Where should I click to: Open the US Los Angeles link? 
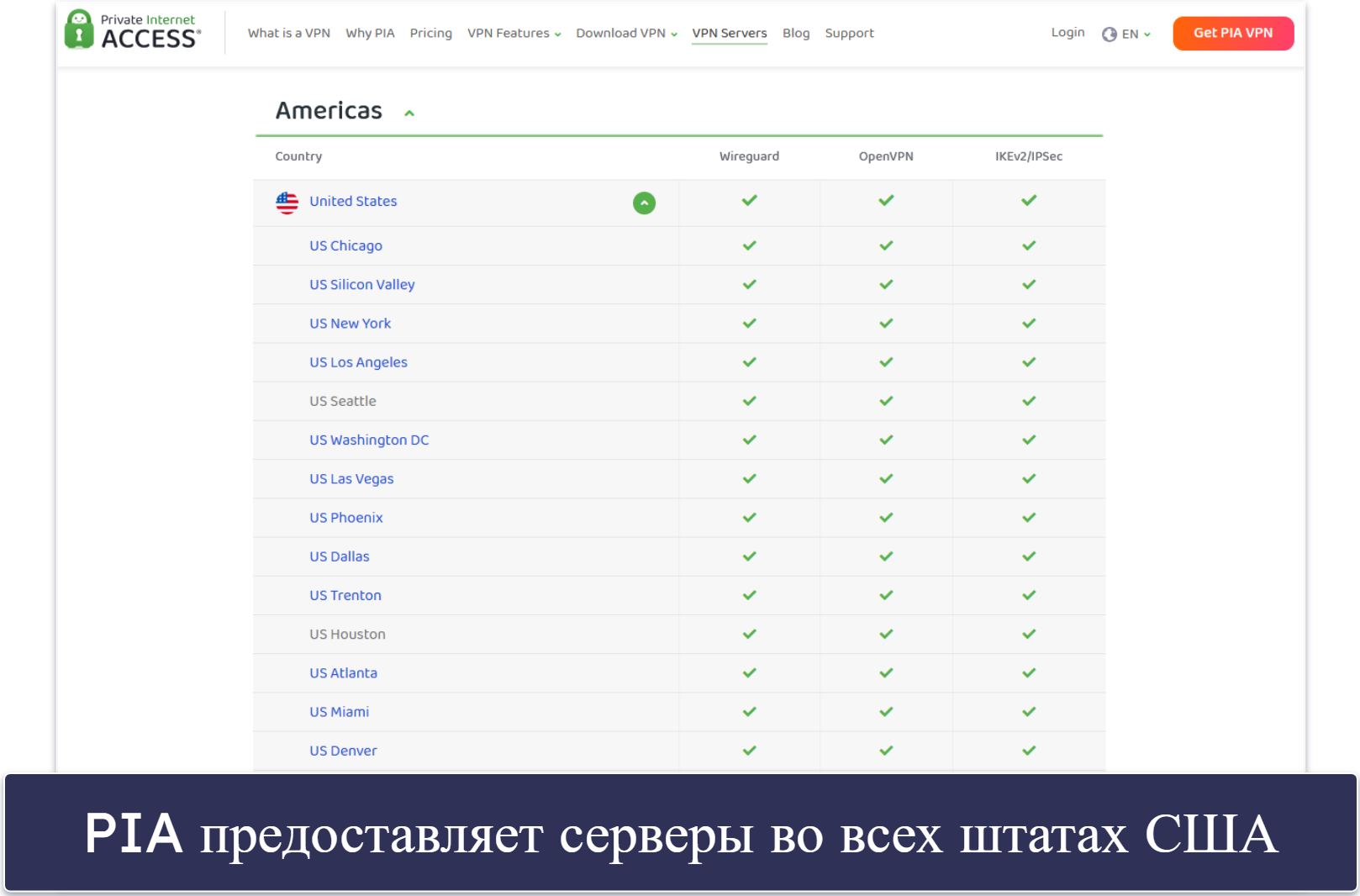pyautogui.click(x=358, y=362)
